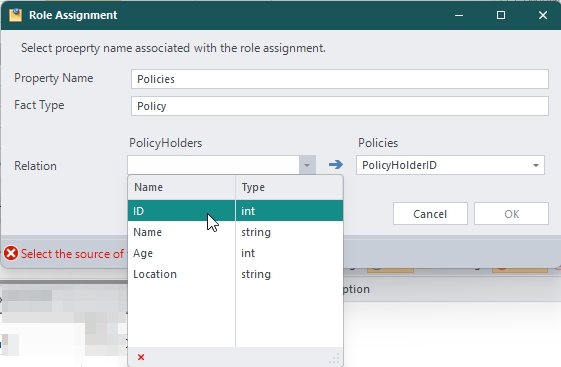Open the PolicyHolderID Policies combo box
This screenshot has height=367, width=561.
[x=450, y=165]
